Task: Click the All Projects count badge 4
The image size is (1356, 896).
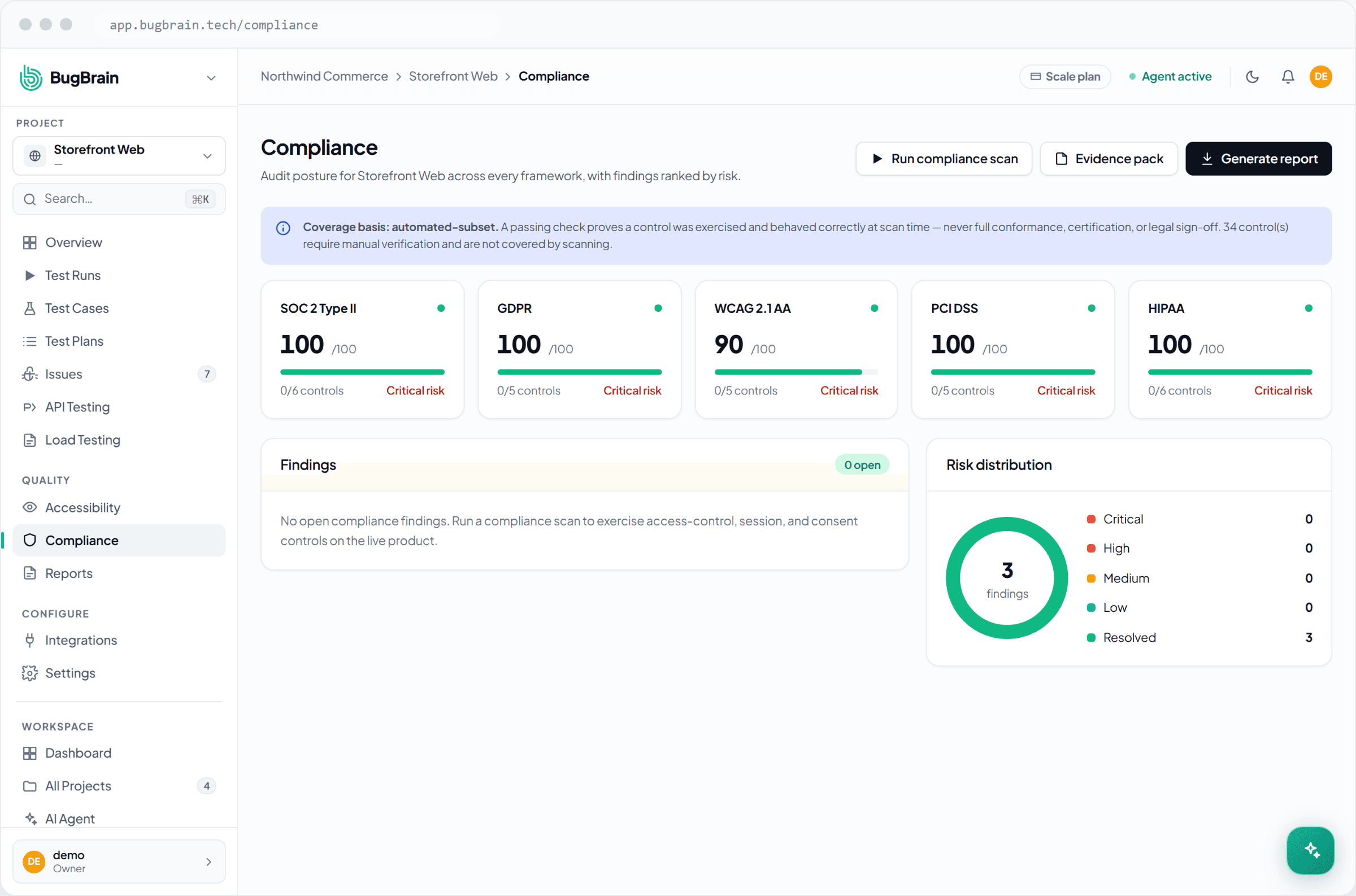Action: point(207,786)
